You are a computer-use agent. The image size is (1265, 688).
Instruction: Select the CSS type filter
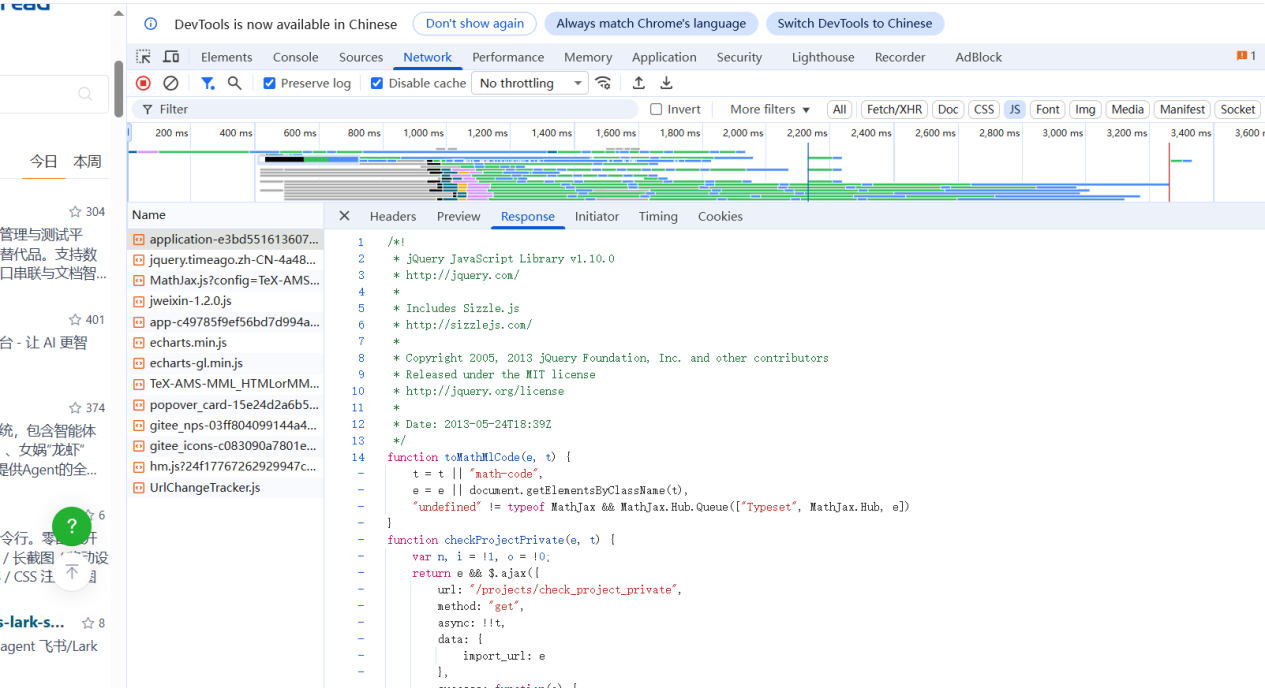point(984,109)
